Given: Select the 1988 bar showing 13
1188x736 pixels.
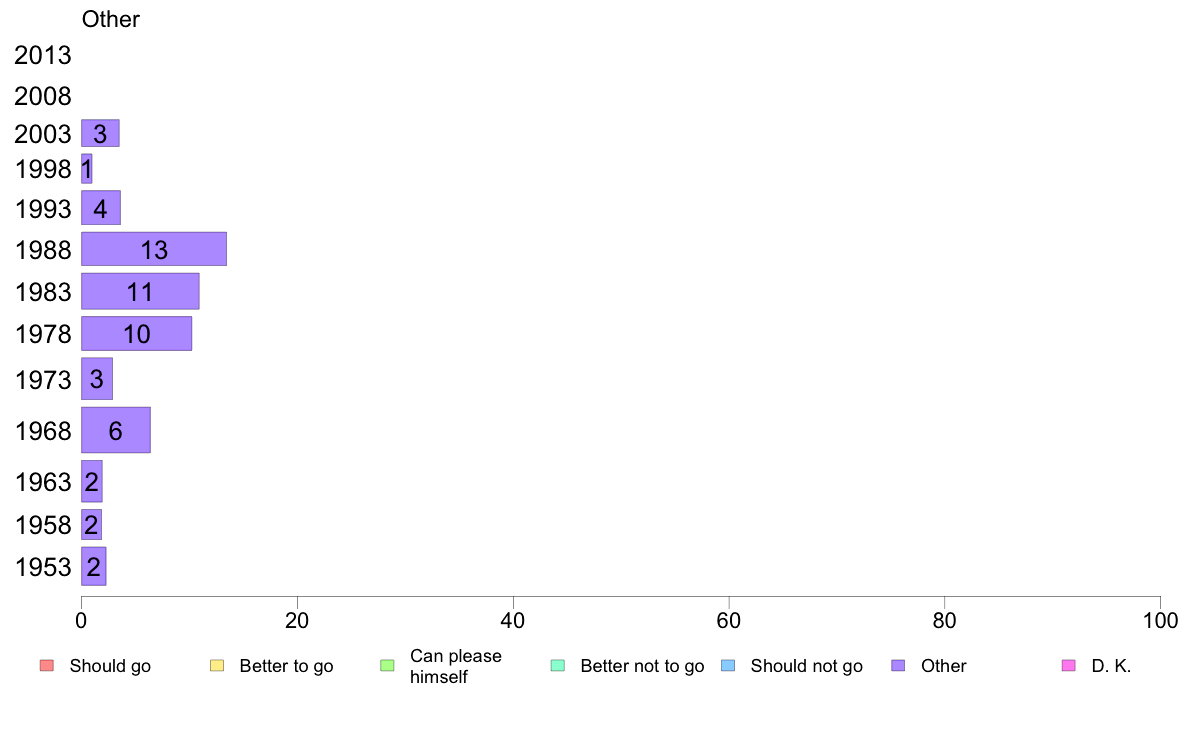Looking at the screenshot, I should [x=154, y=249].
